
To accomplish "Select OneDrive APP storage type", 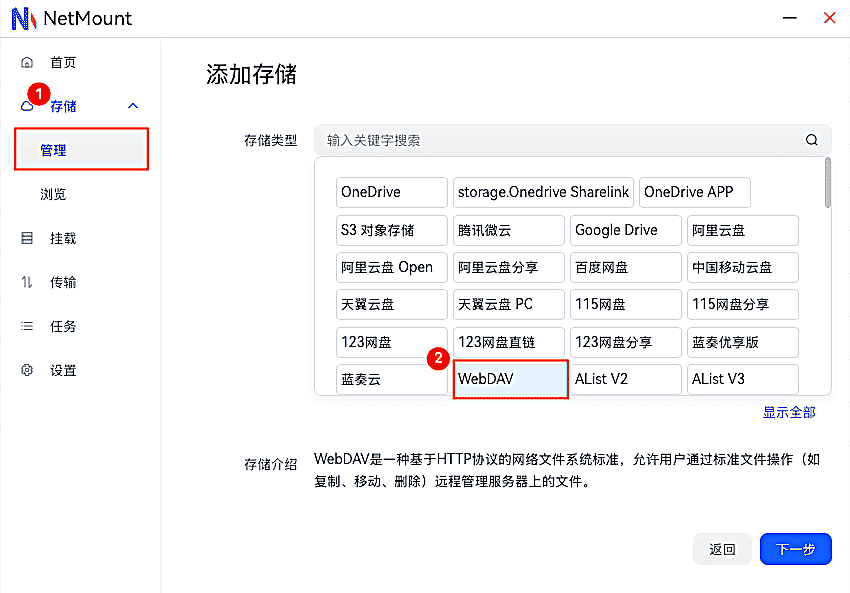I will [694, 192].
